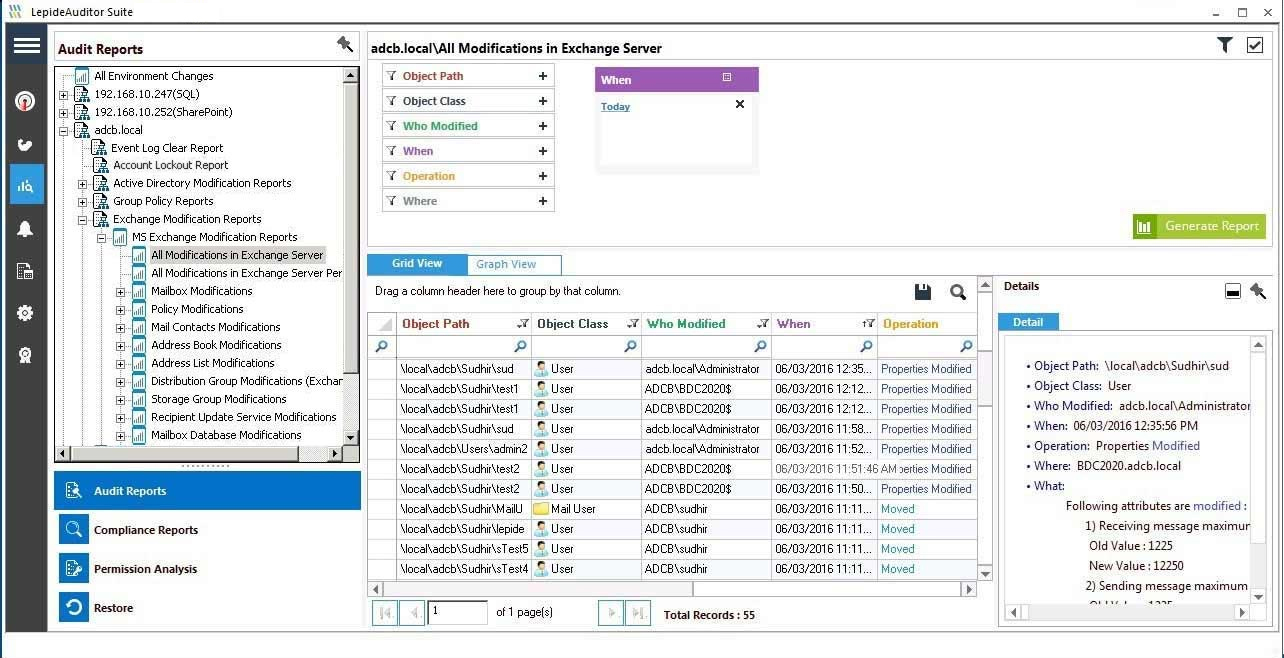Expand the 192.168.10.247(SQL) tree node
The height and width of the screenshot is (658, 1284).
tap(63, 95)
